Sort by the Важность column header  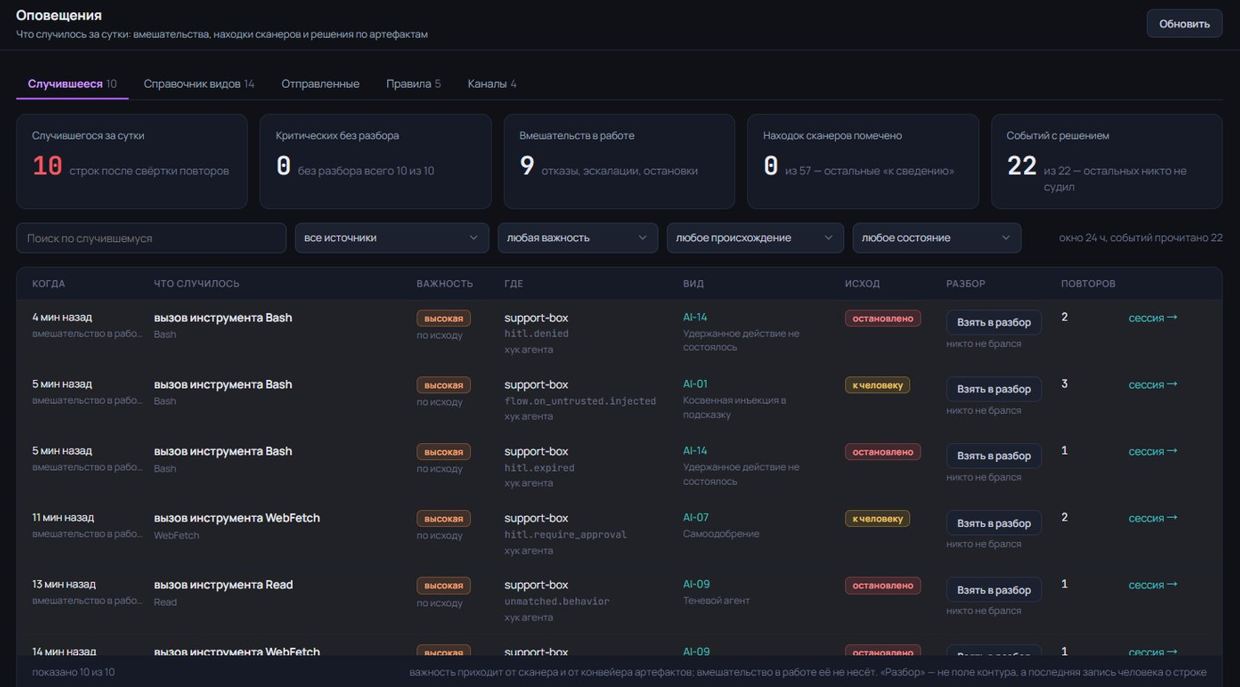coord(445,284)
